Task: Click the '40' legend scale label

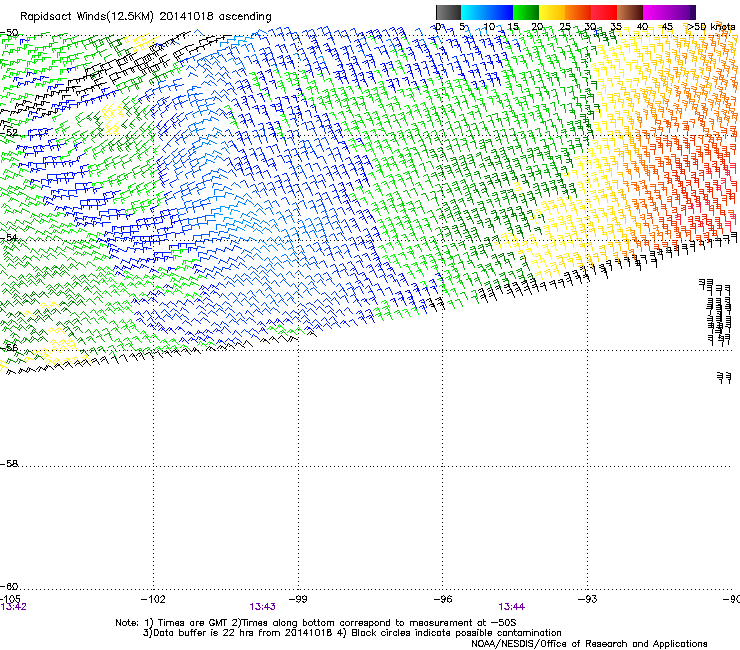Action: (642, 27)
